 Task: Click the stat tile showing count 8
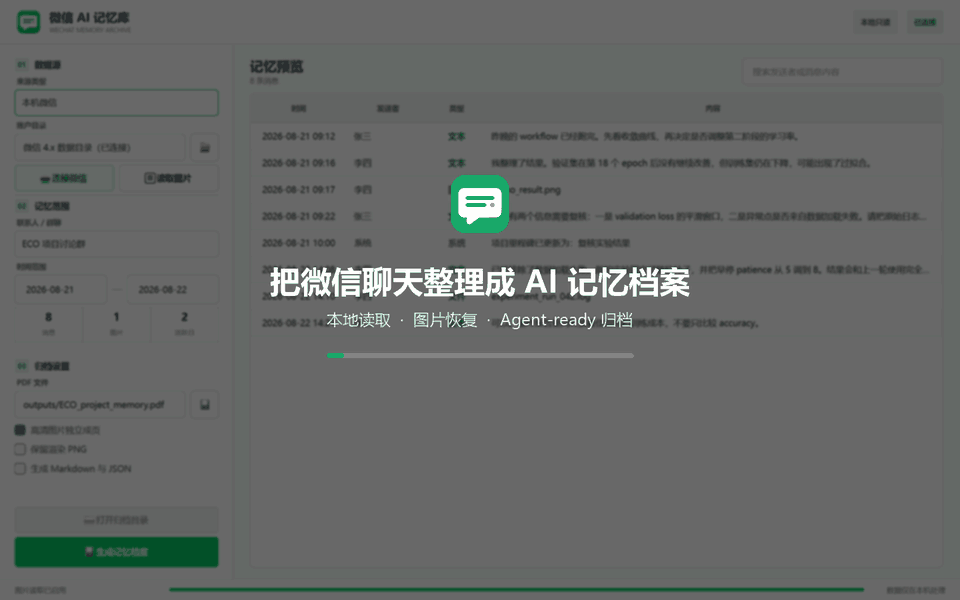(x=48, y=323)
